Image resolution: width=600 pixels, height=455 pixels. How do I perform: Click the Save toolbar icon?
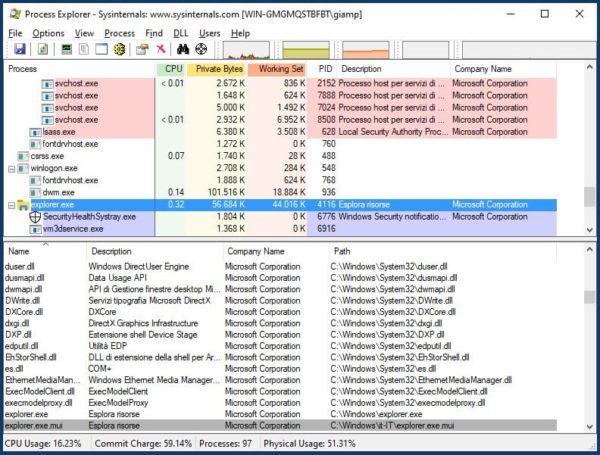[20, 49]
